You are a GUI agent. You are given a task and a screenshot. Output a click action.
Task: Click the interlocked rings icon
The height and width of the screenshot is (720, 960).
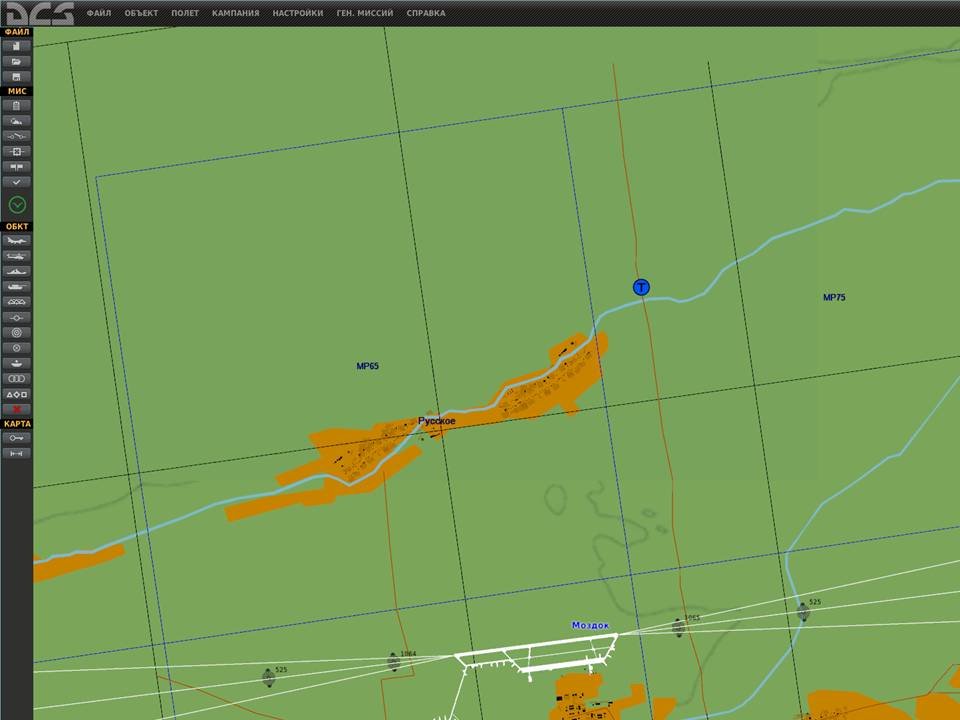(x=17, y=378)
